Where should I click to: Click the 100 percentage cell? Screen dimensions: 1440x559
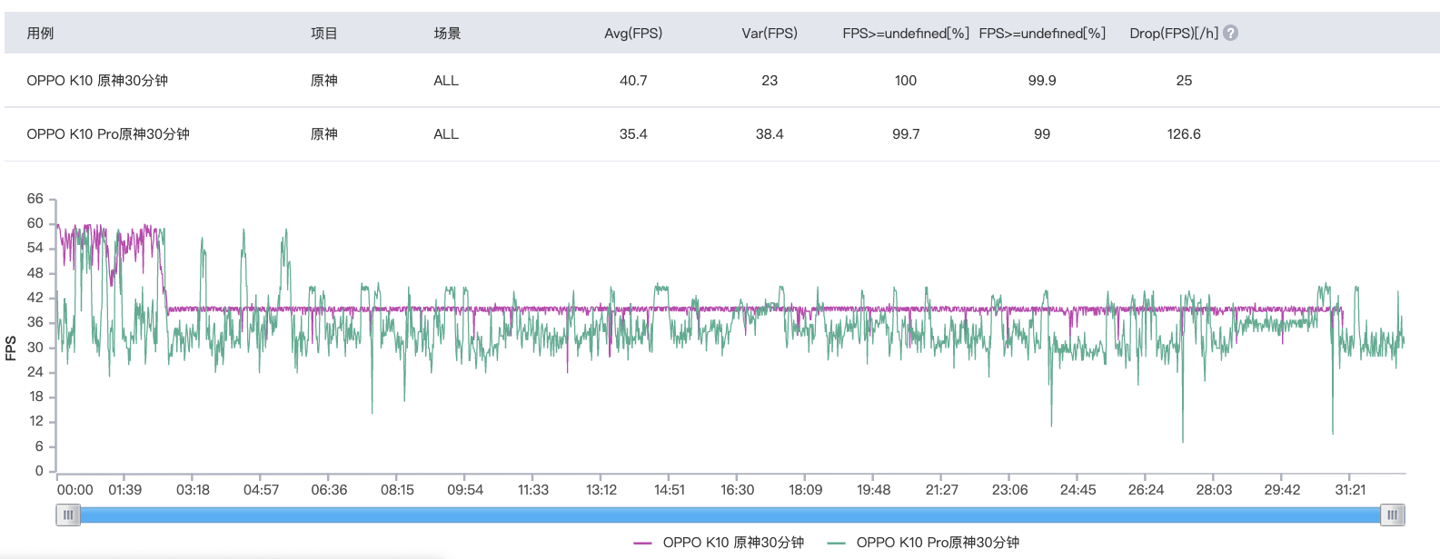(906, 80)
